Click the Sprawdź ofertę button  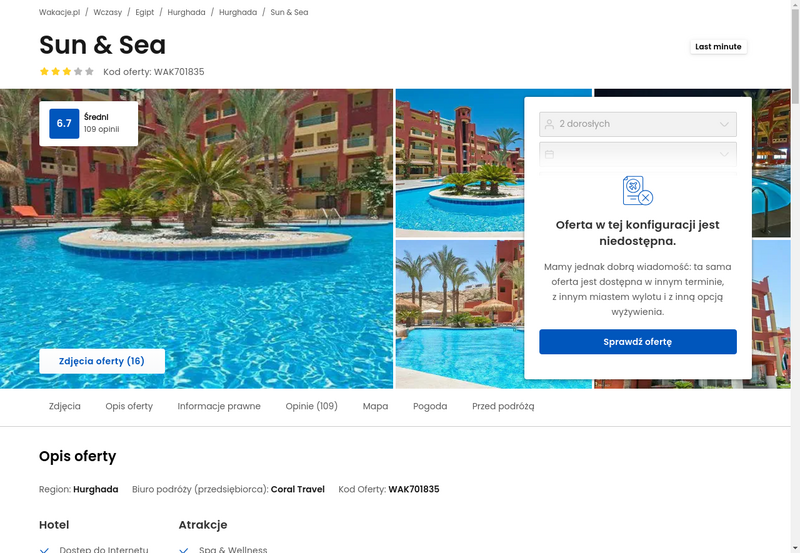[x=638, y=342]
